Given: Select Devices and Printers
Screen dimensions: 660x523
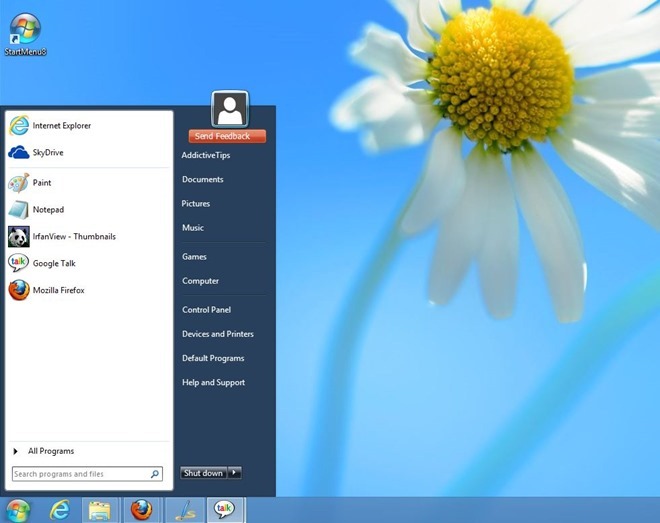Looking at the screenshot, I should [x=217, y=334].
